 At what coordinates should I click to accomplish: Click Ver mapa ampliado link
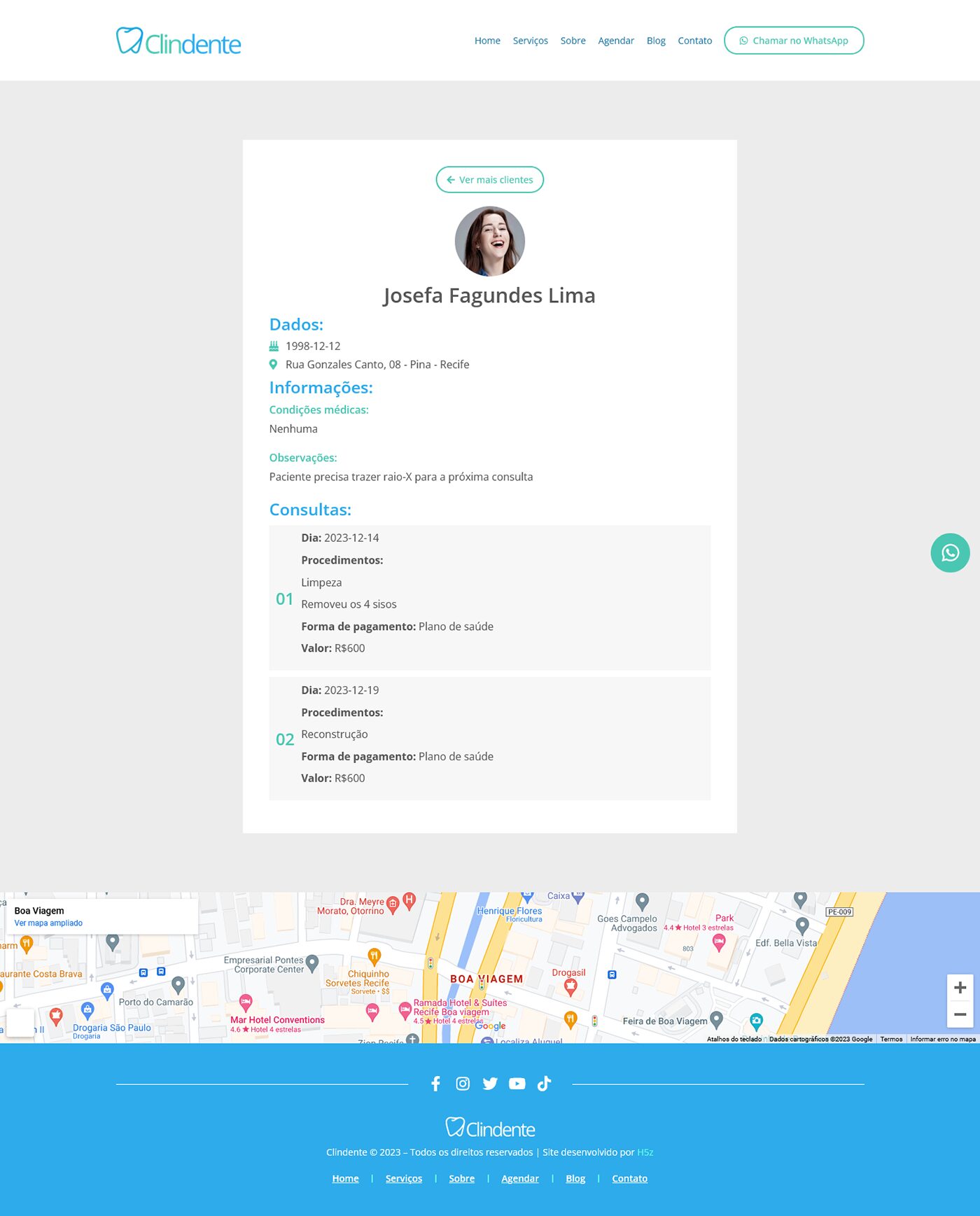pos(48,923)
